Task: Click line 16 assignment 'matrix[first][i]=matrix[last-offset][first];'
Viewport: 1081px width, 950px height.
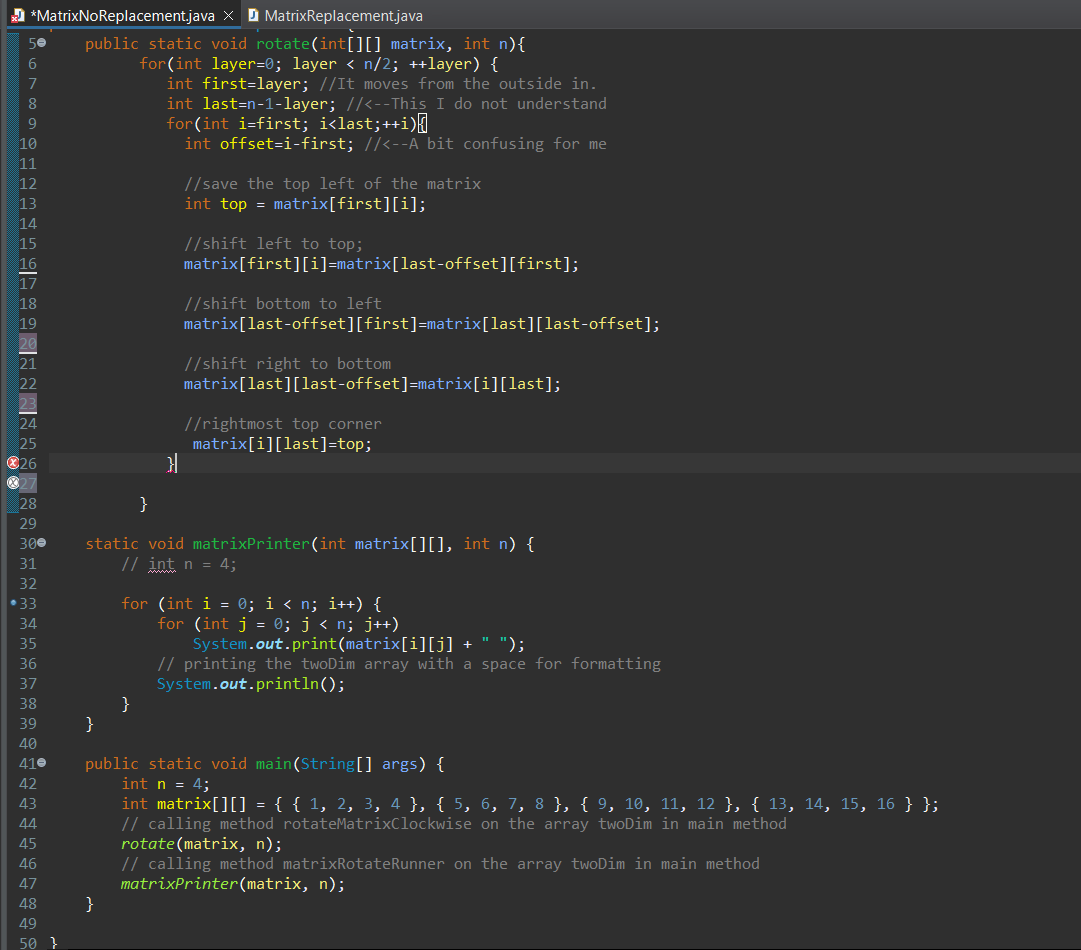Action: tap(381, 264)
